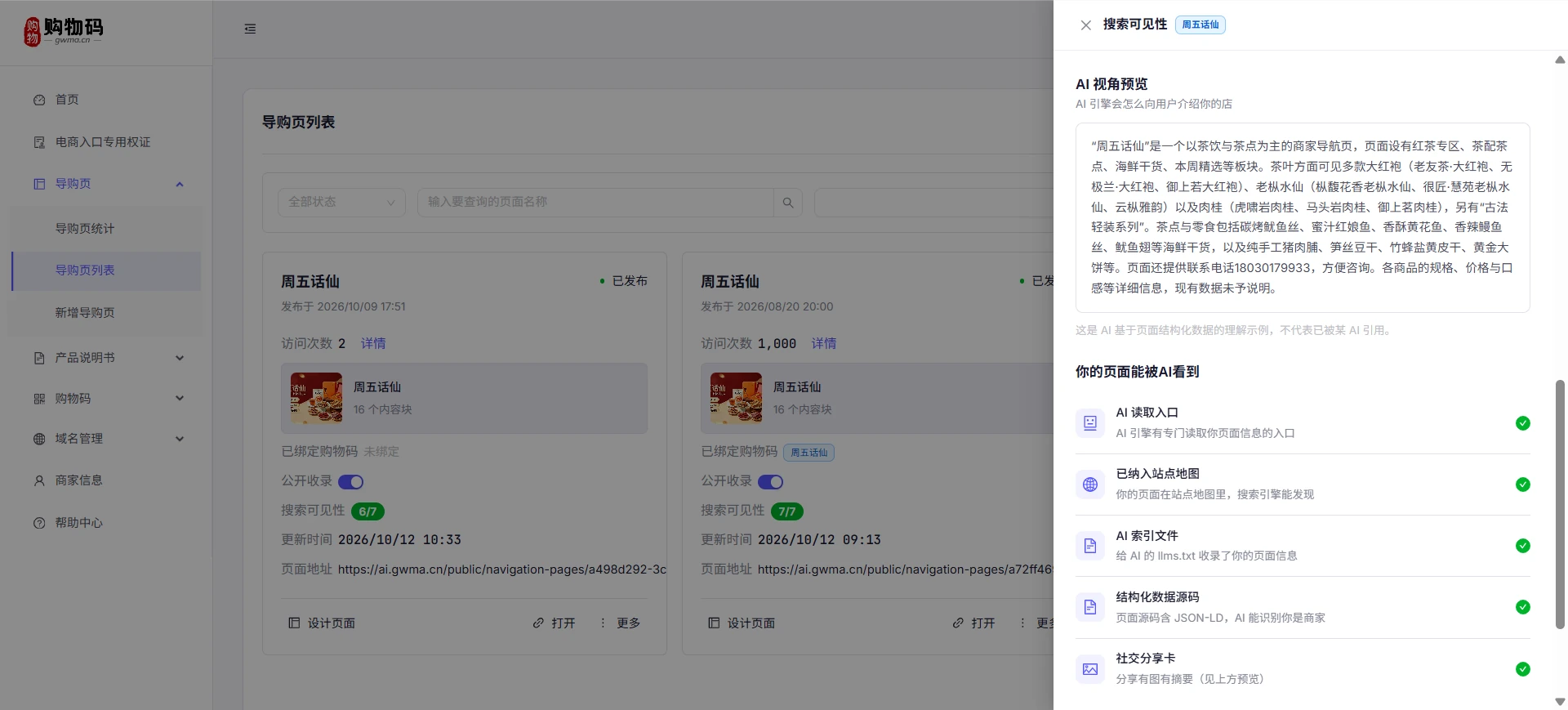
Task: Click the 导购页 layout icon
Action: (39, 184)
